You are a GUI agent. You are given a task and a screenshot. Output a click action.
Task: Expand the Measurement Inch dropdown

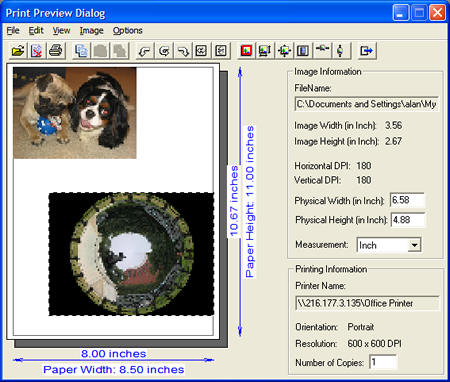[x=414, y=245]
